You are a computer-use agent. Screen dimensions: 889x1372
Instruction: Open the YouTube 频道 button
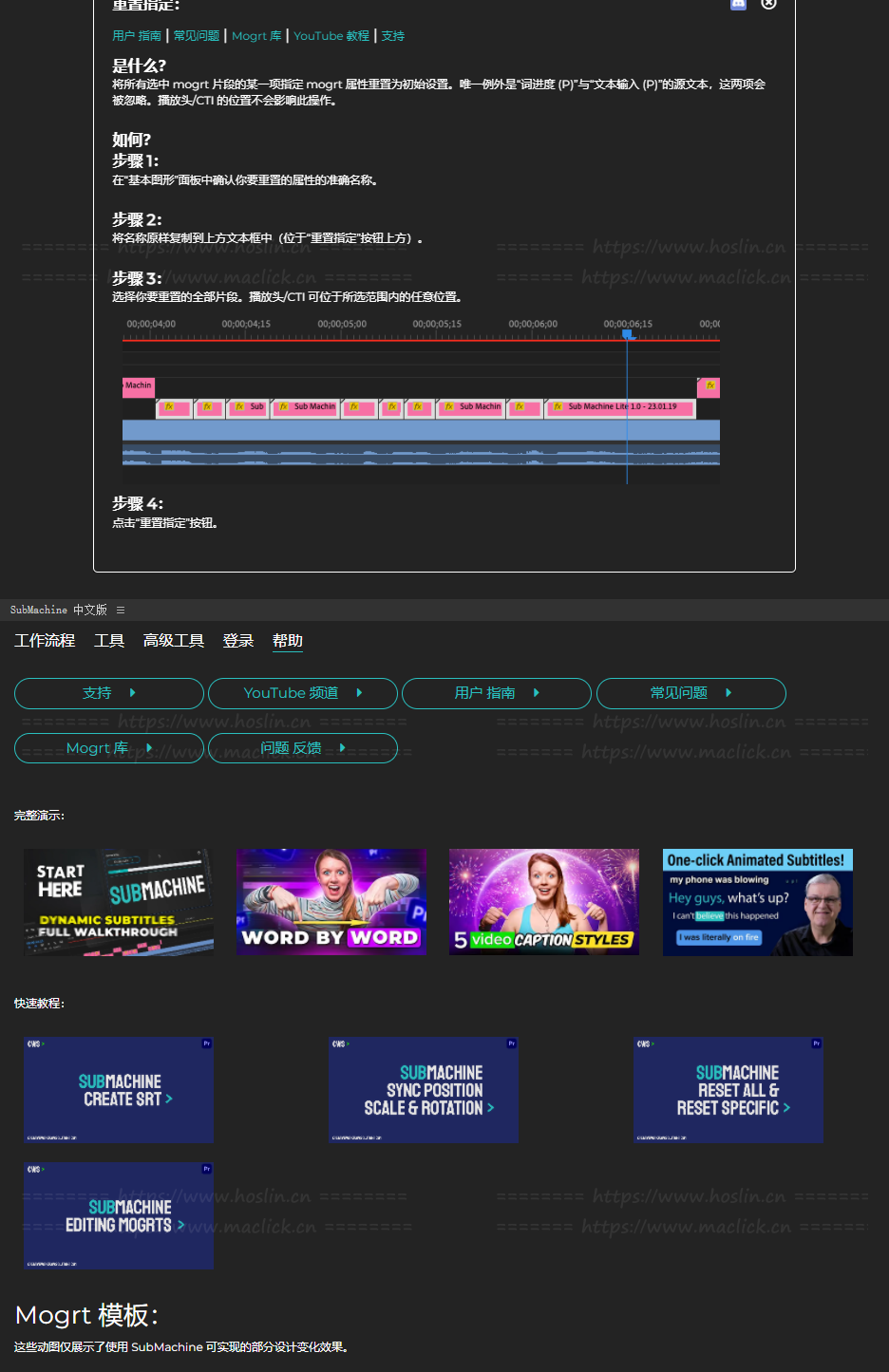[303, 693]
